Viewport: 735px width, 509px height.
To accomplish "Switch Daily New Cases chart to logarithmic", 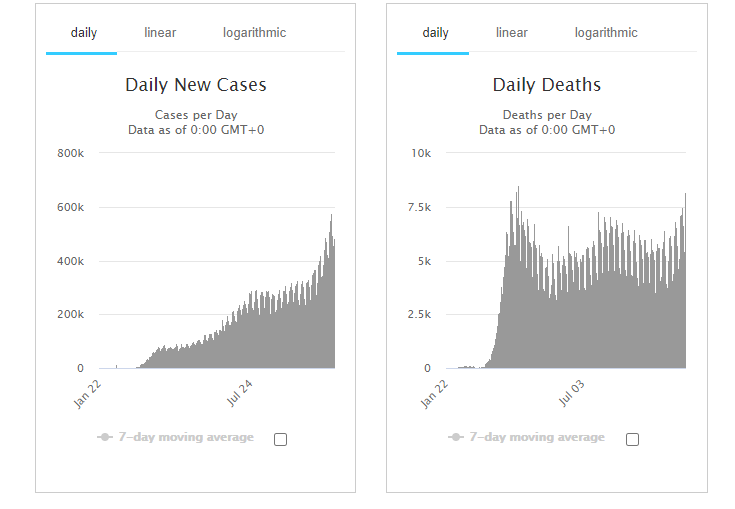I will coord(254,33).
